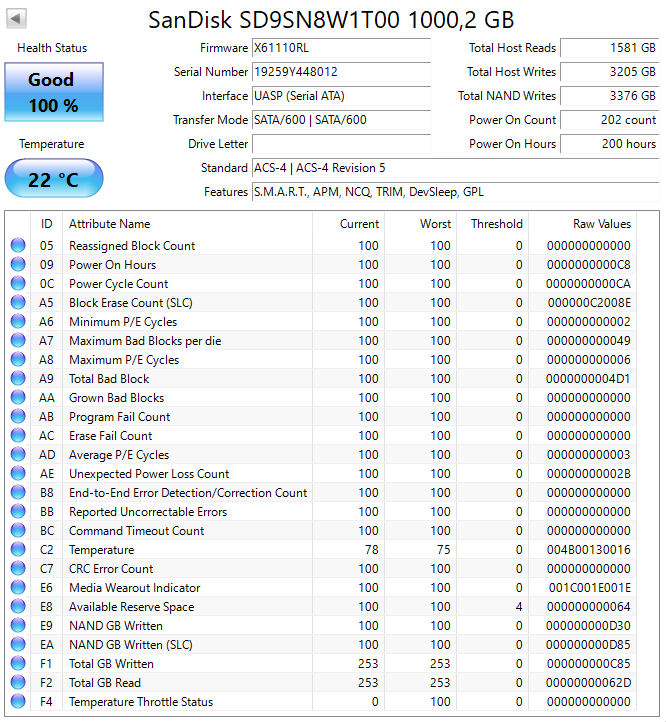
Task: Click the Power On Hours value 200 hours
Action: tap(610, 144)
